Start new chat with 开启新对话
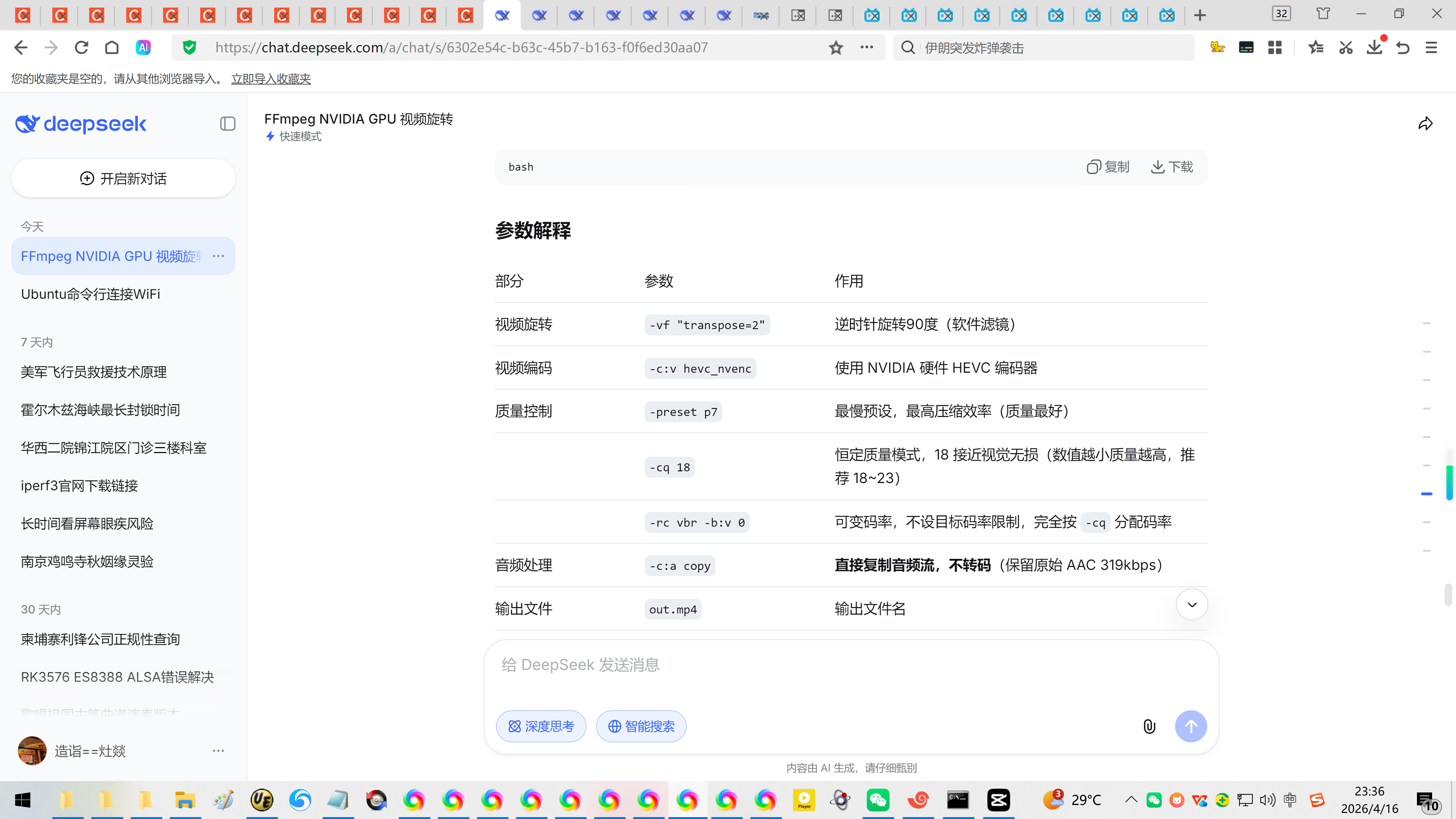This screenshot has width=1456, height=819. point(123,179)
